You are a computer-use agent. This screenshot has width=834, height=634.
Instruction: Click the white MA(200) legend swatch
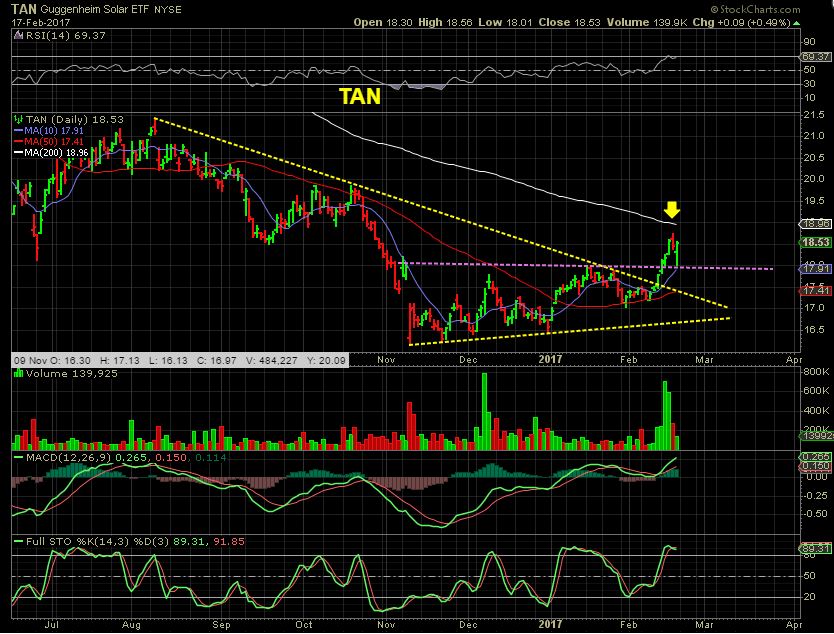[19, 153]
